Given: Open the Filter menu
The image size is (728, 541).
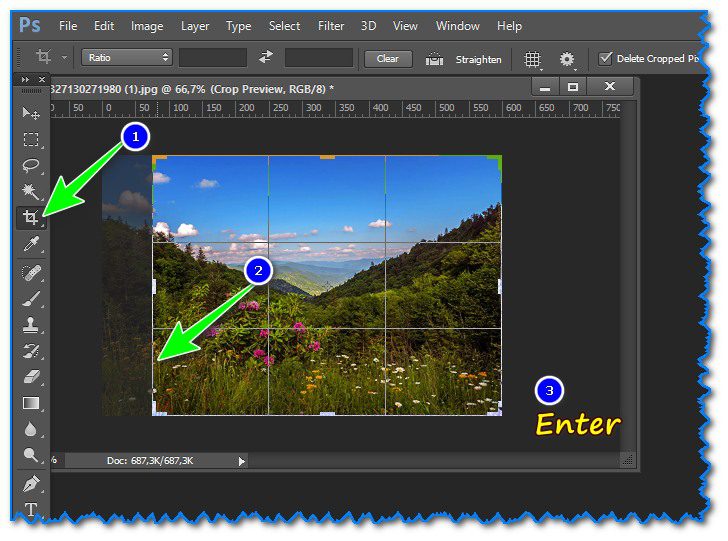Looking at the screenshot, I should pyautogui.click(x=329, y=26).
